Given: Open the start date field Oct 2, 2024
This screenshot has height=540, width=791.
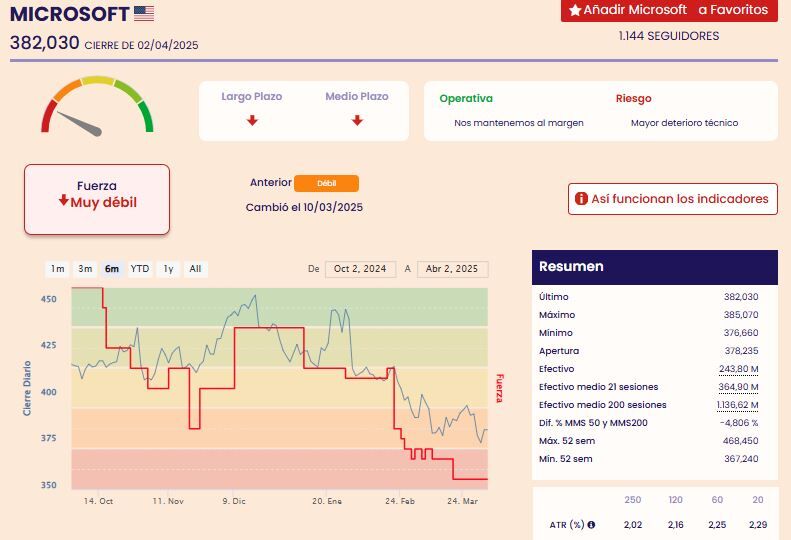Looking at the screenshot, I should (360, 269).
